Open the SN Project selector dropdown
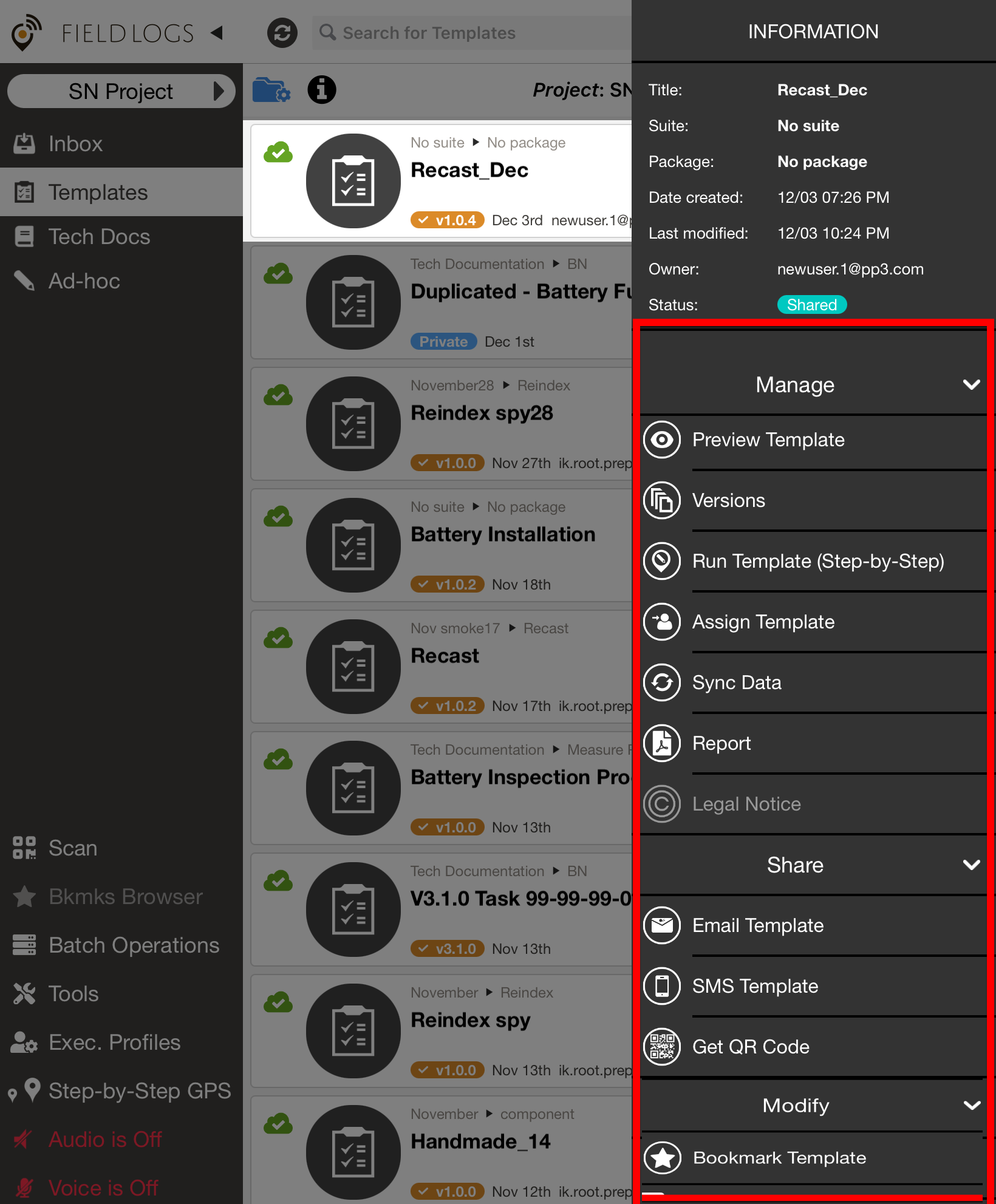Viewport: 996px width, 1204px height. click(121, 92)
